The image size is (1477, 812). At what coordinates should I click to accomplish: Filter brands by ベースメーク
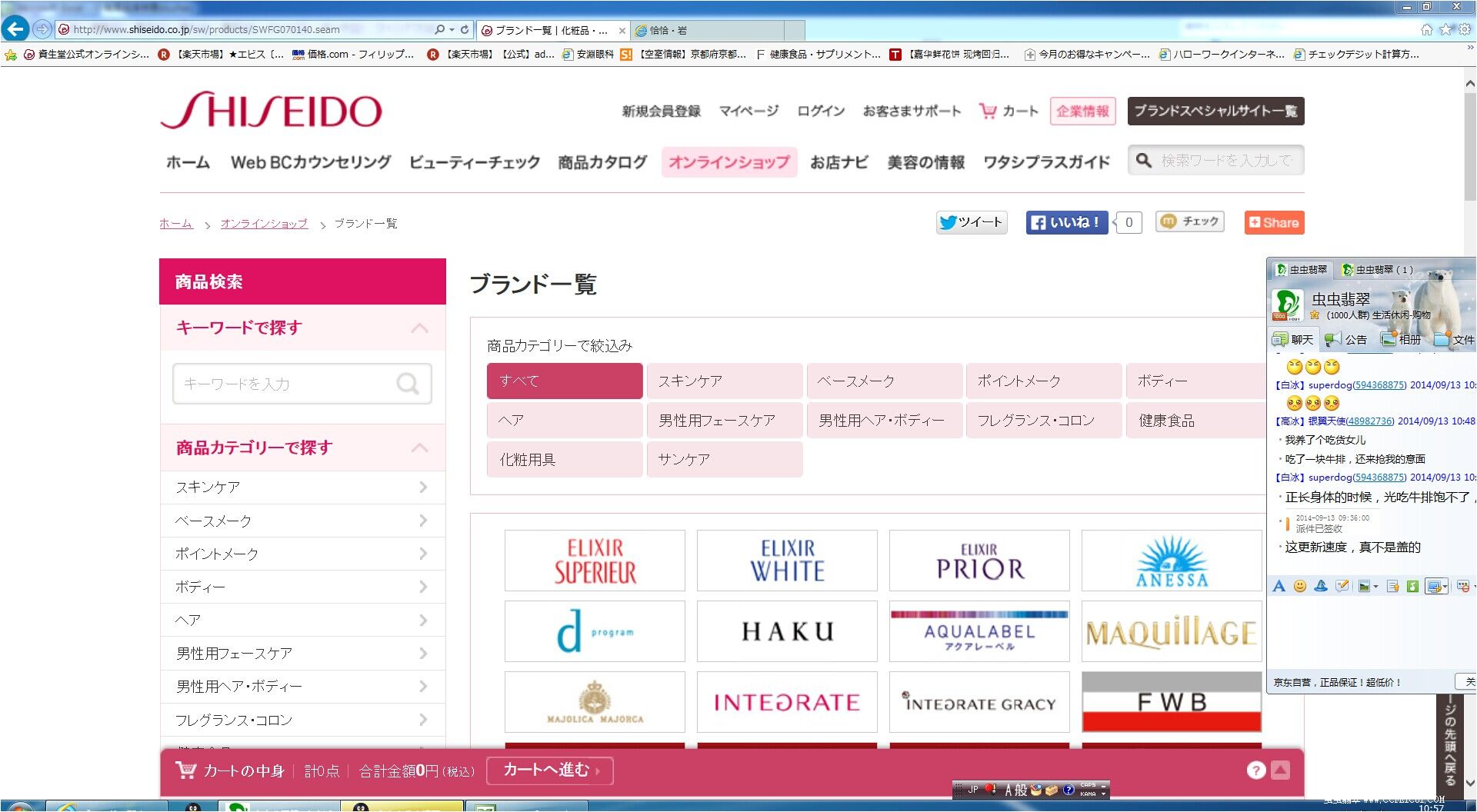coord(885,381)
